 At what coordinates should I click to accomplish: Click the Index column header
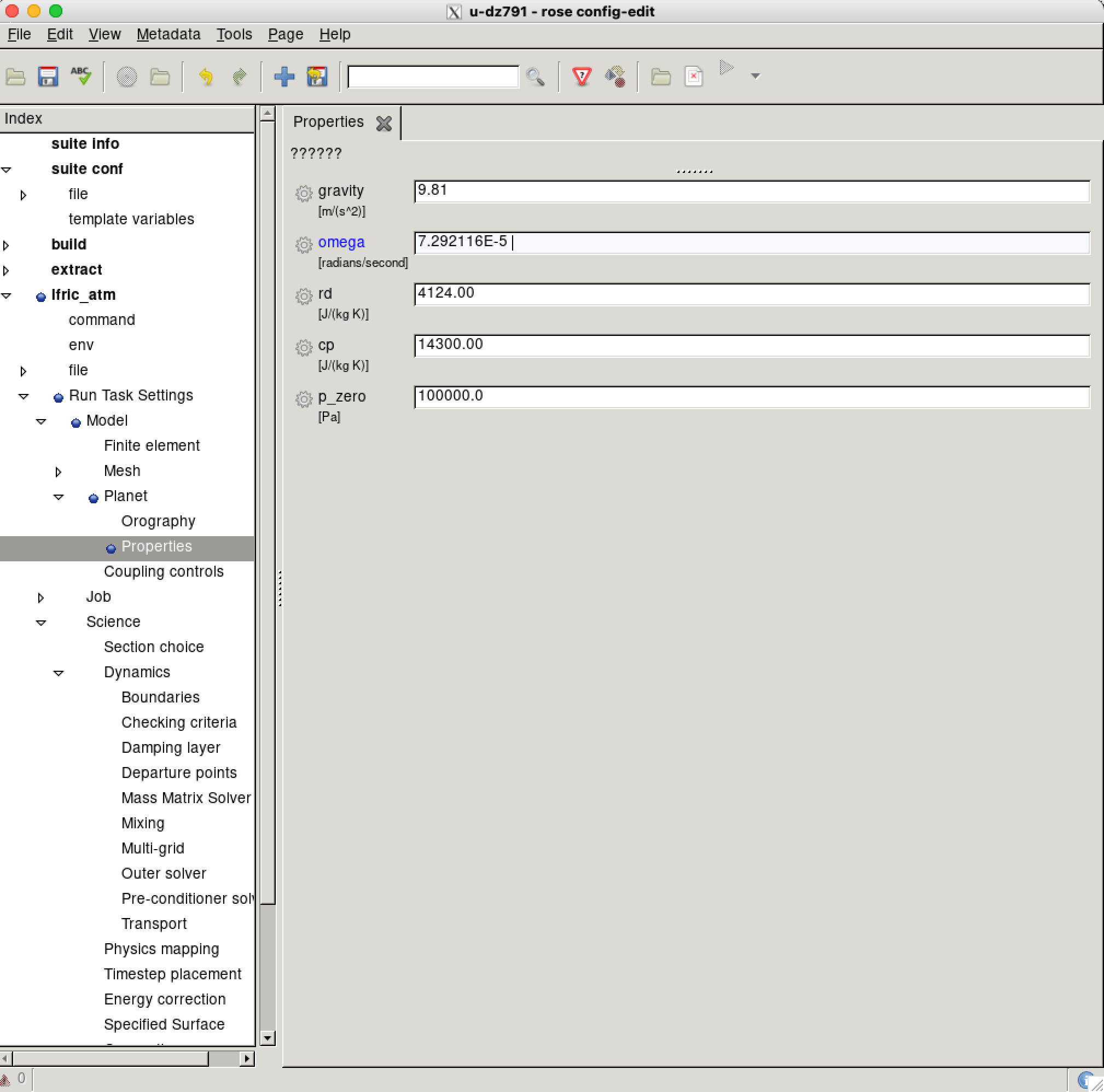[127, 119]
